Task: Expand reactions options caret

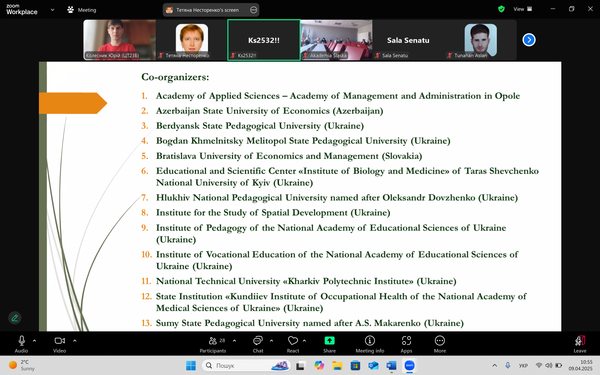Action: click(x=305, y=340)
